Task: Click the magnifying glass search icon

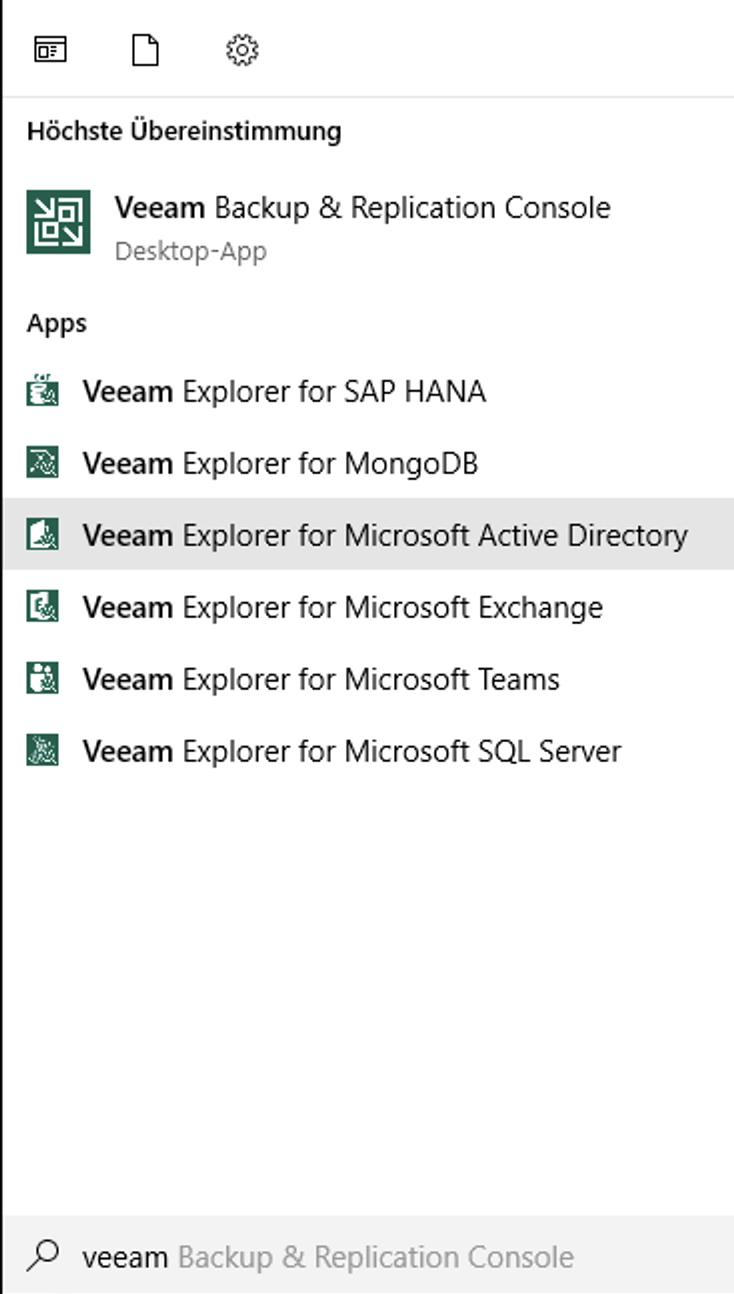Action: click(42, 1255)
